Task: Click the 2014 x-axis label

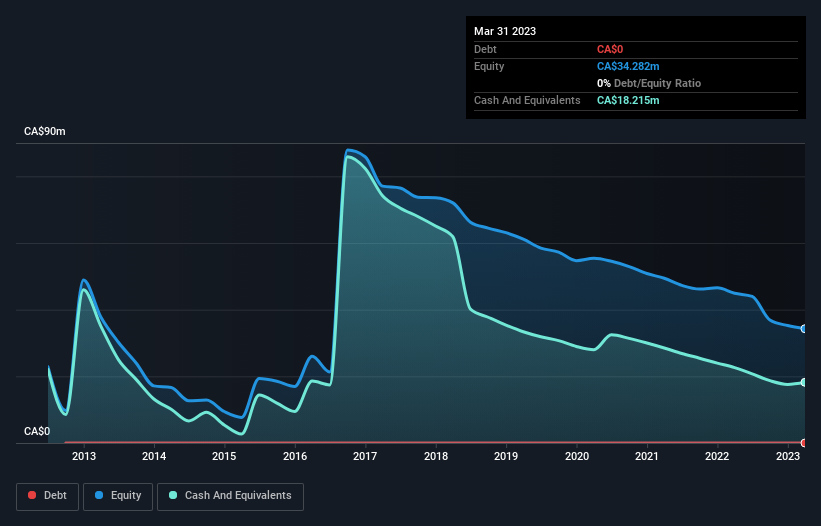Action: coord(154,456)
